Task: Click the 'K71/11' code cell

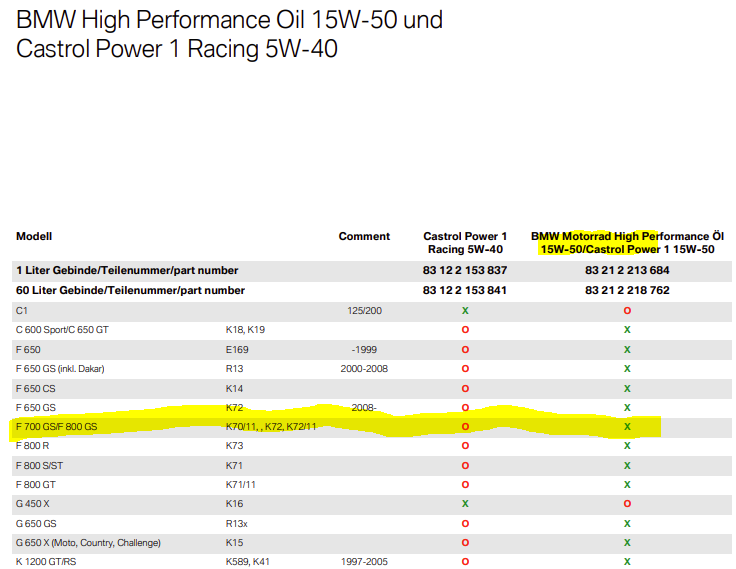Action: 240,484
